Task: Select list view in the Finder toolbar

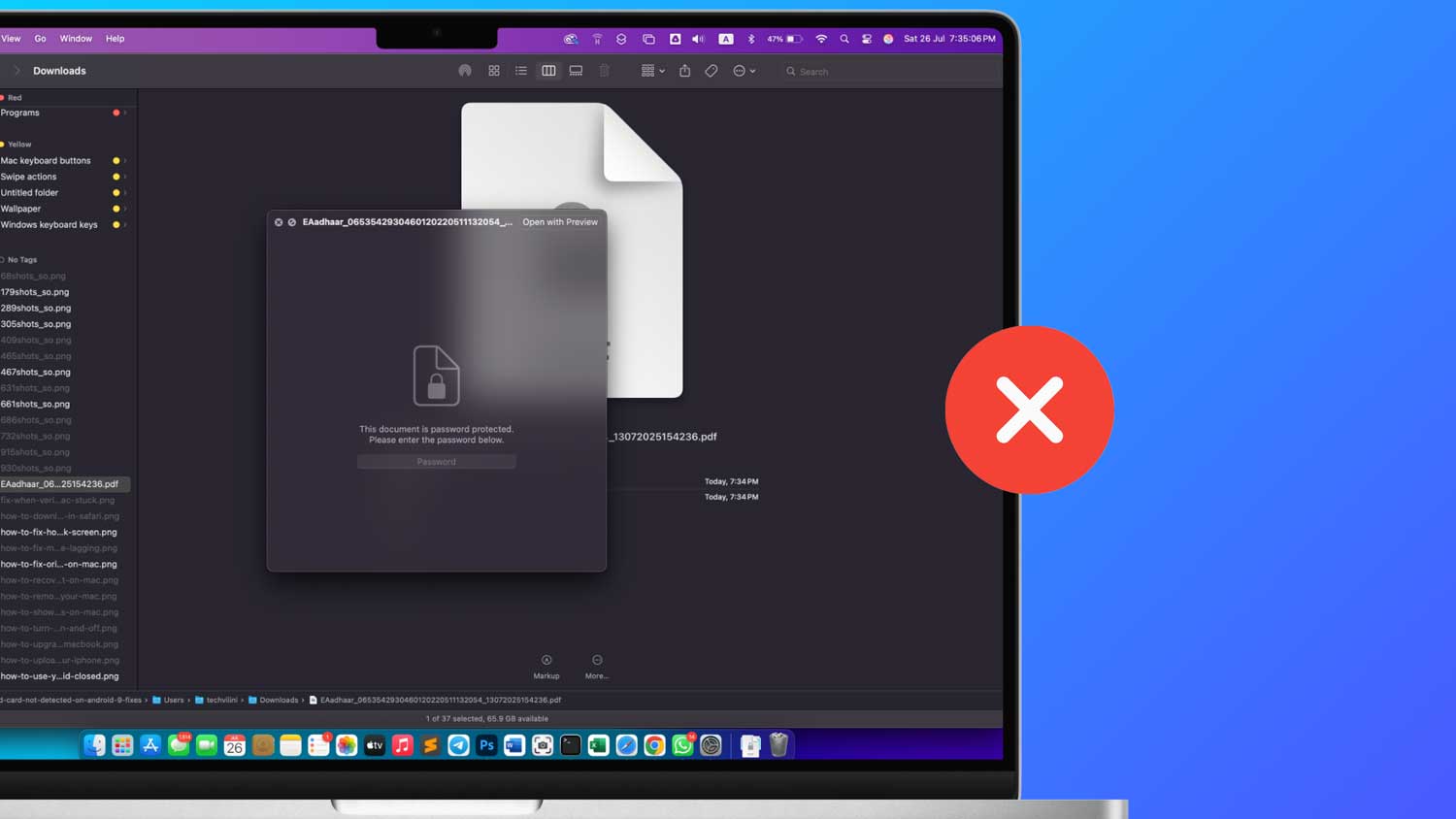Action: click(521, 70)
